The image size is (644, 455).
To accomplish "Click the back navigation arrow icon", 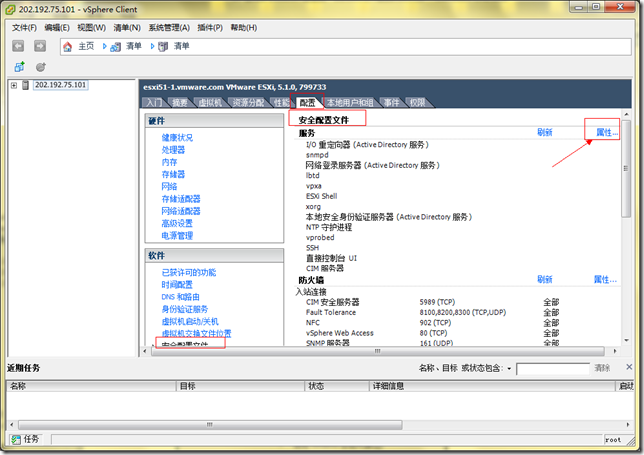I will (18, 46).
